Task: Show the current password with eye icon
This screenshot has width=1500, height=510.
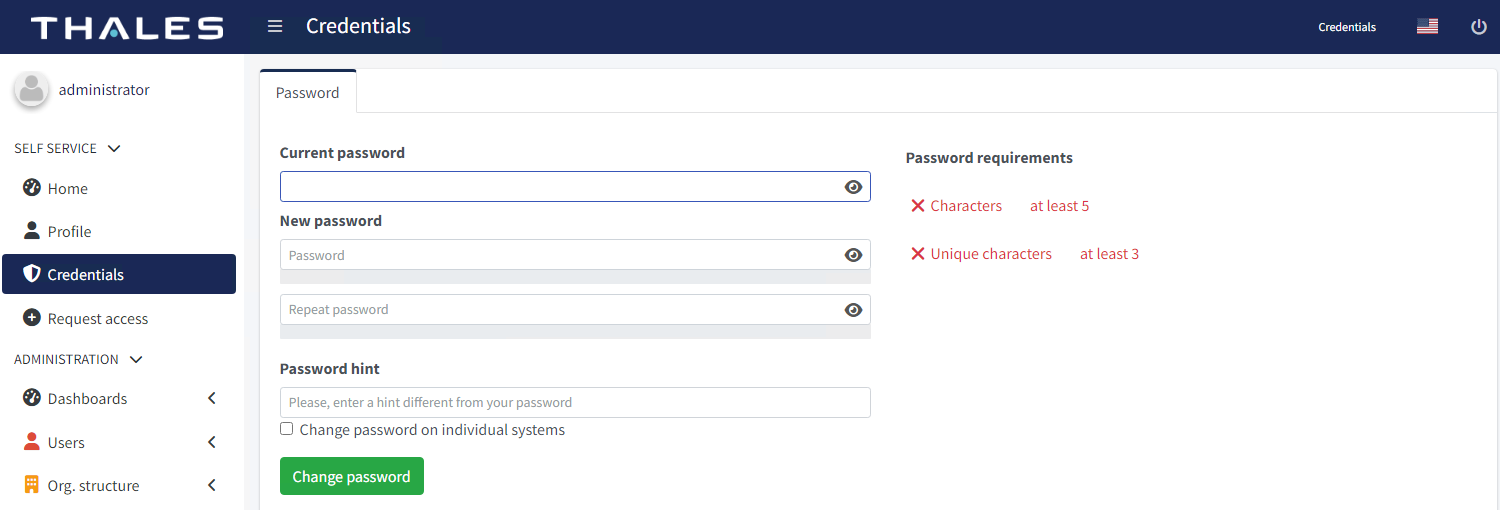Action: [x=853, y=187]
